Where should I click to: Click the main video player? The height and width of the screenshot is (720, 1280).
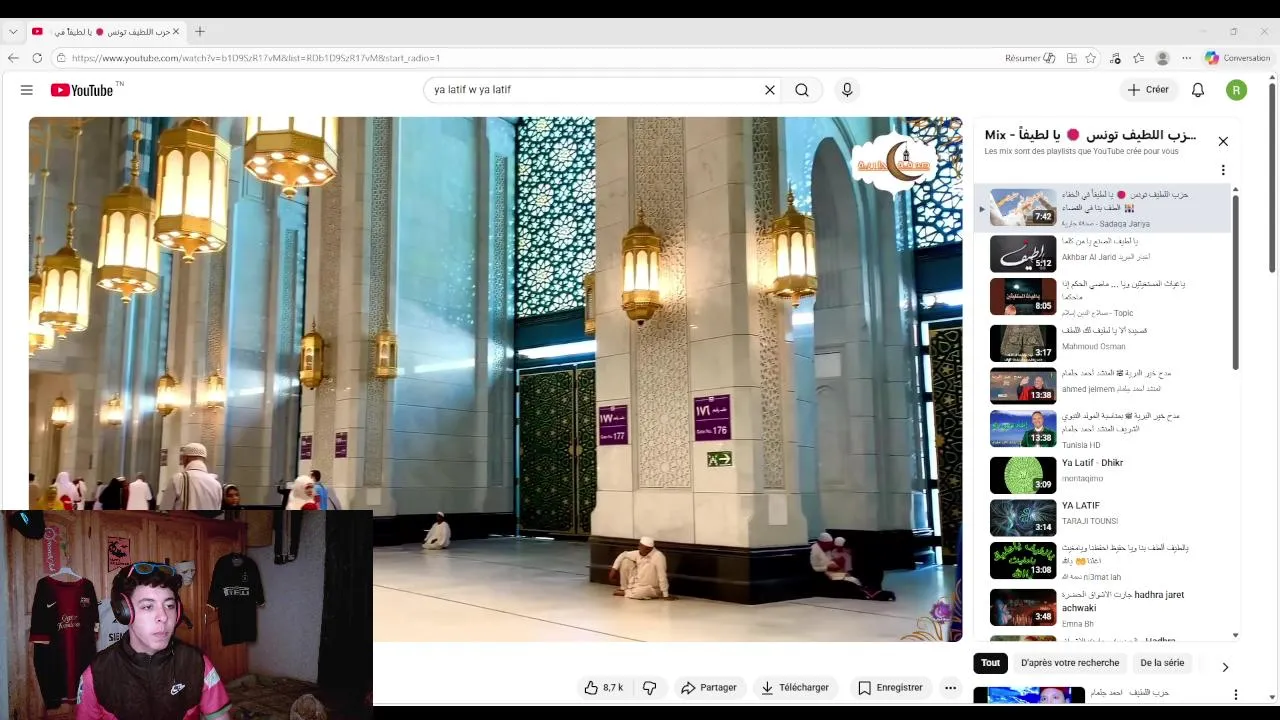click(495, 379)
